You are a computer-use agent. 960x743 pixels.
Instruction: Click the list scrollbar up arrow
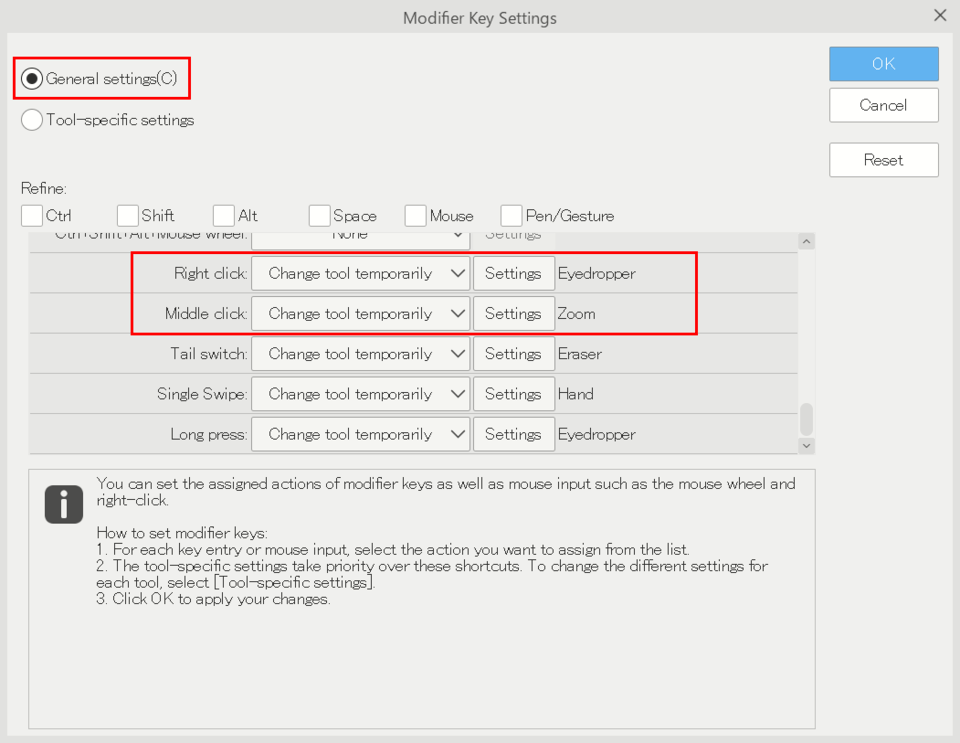(806, 241)
